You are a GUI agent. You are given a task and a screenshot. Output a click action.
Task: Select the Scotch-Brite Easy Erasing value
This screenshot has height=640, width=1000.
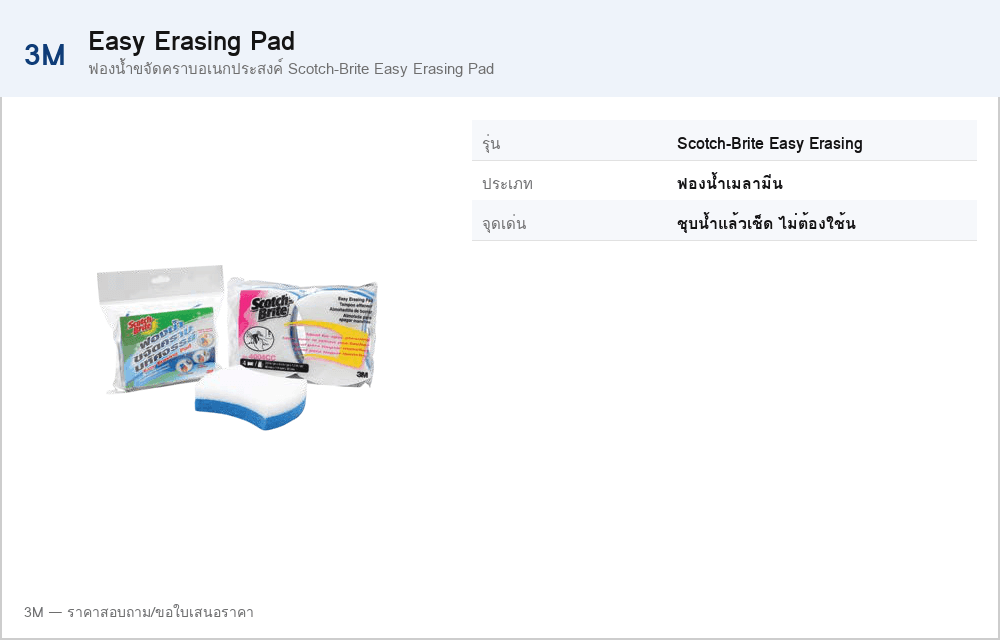click(770, 143)
